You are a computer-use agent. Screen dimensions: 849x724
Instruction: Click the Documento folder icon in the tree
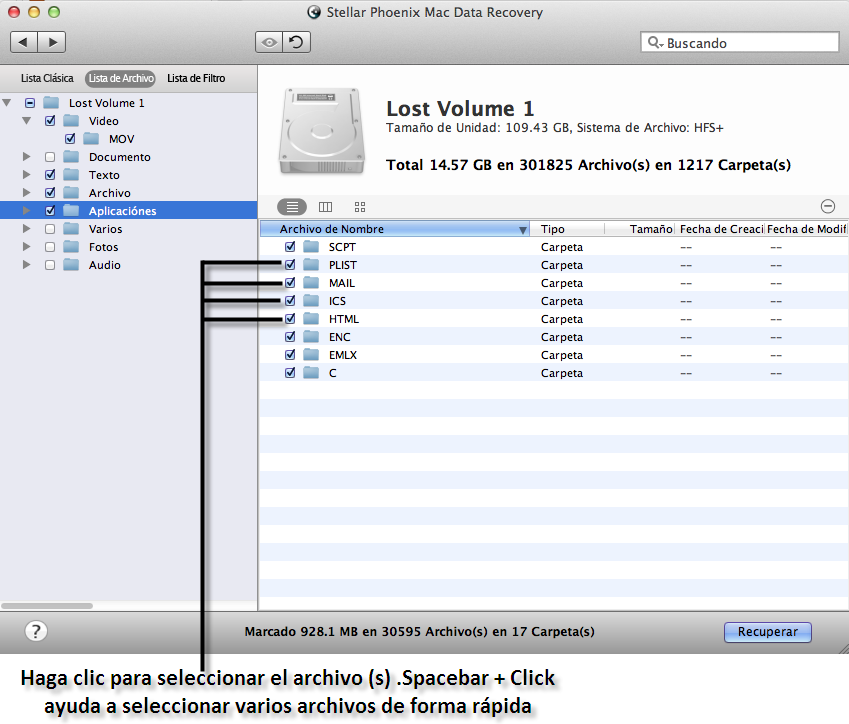71,157
